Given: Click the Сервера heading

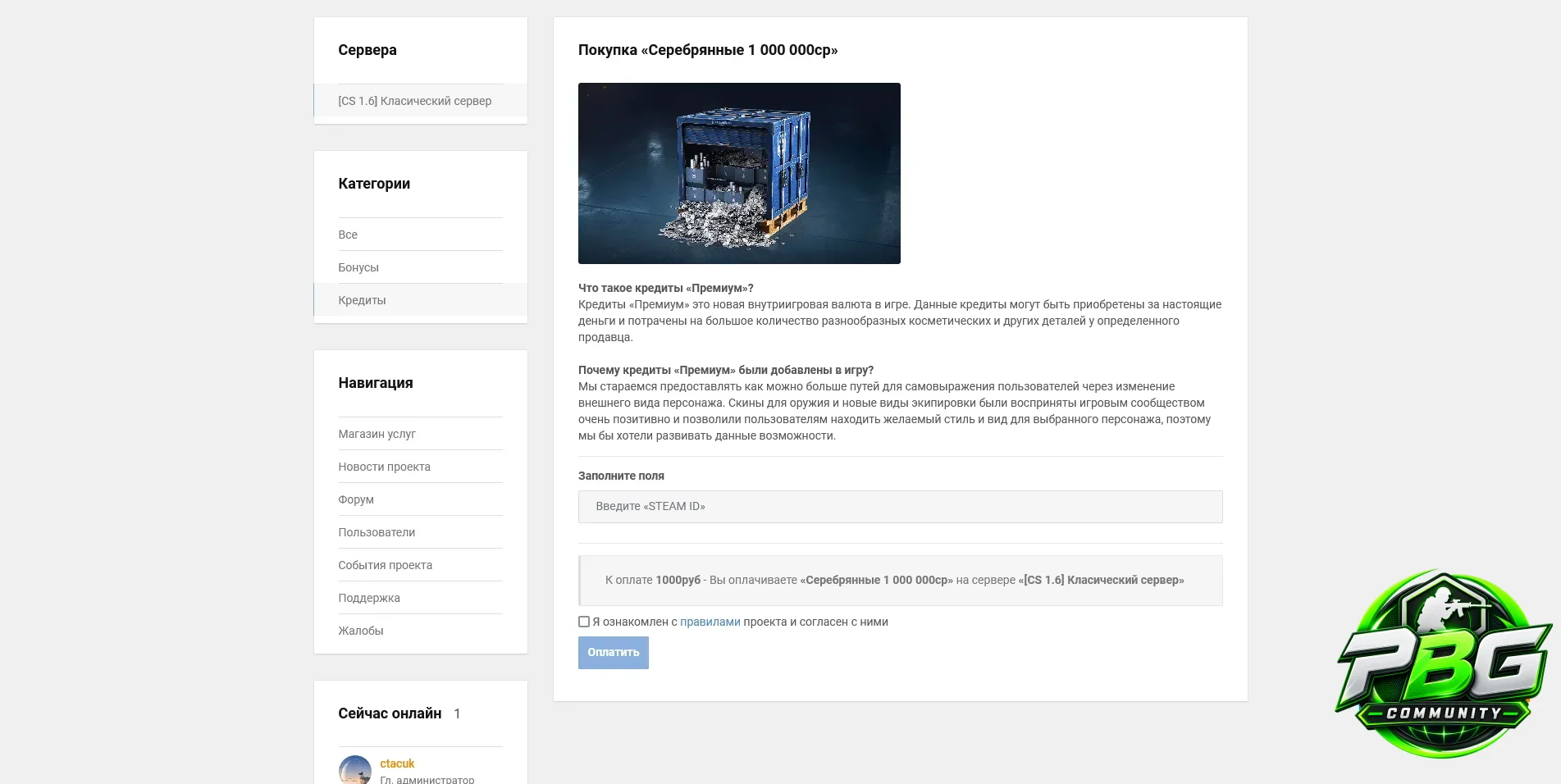Looking at the screenshot, I should pos(367,50).
